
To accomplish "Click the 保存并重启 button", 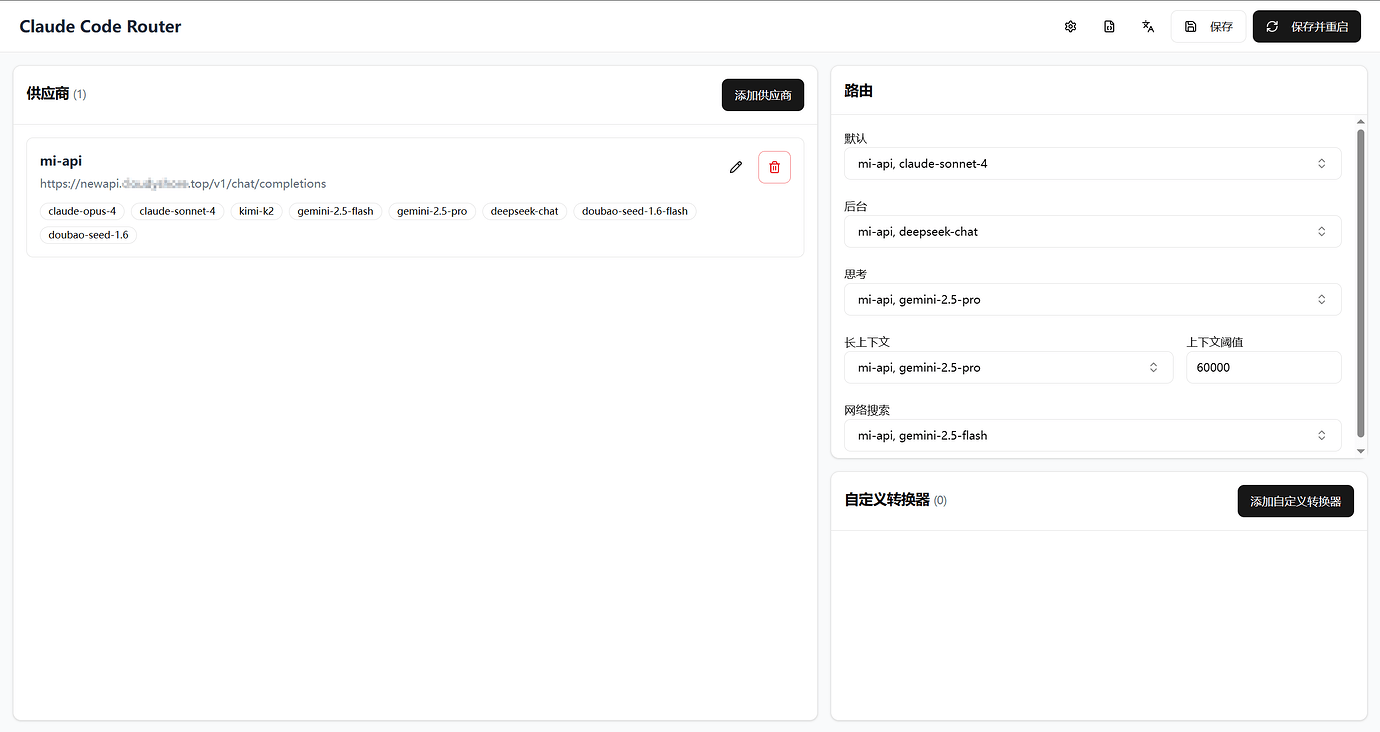I will click(x=1306, y=27).
